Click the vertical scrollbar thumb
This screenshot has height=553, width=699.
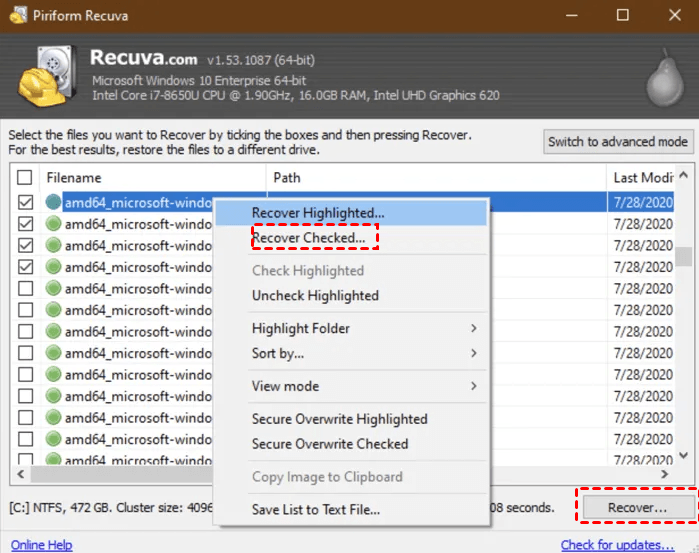coord(683,256)
